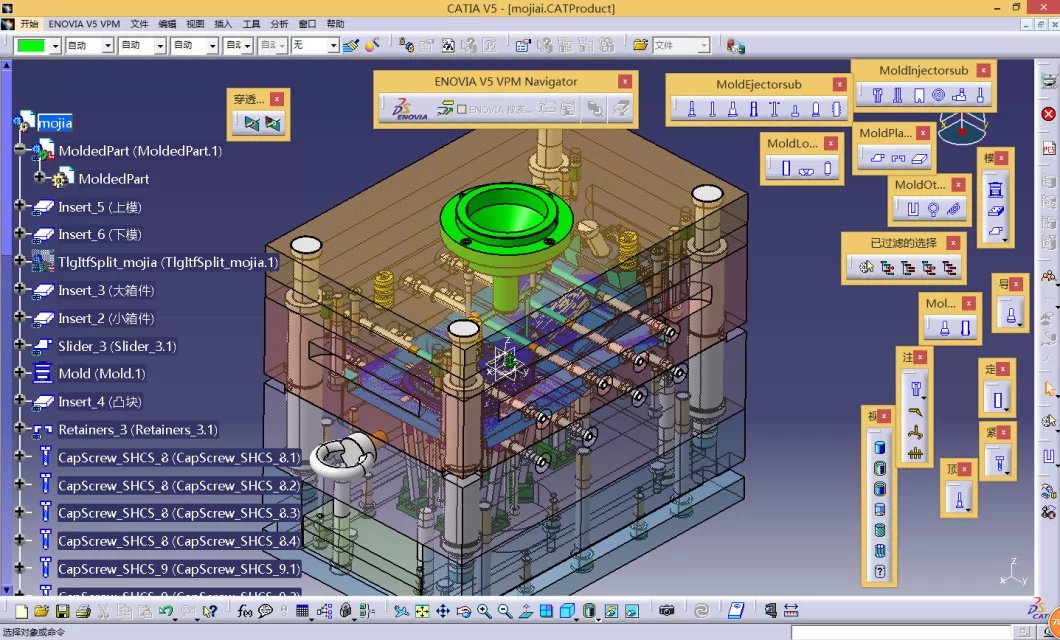Click the Painter brush icon in graphic properties toolbar
This screenshot has width=1060, height=640.
click(x=351, y=45)
